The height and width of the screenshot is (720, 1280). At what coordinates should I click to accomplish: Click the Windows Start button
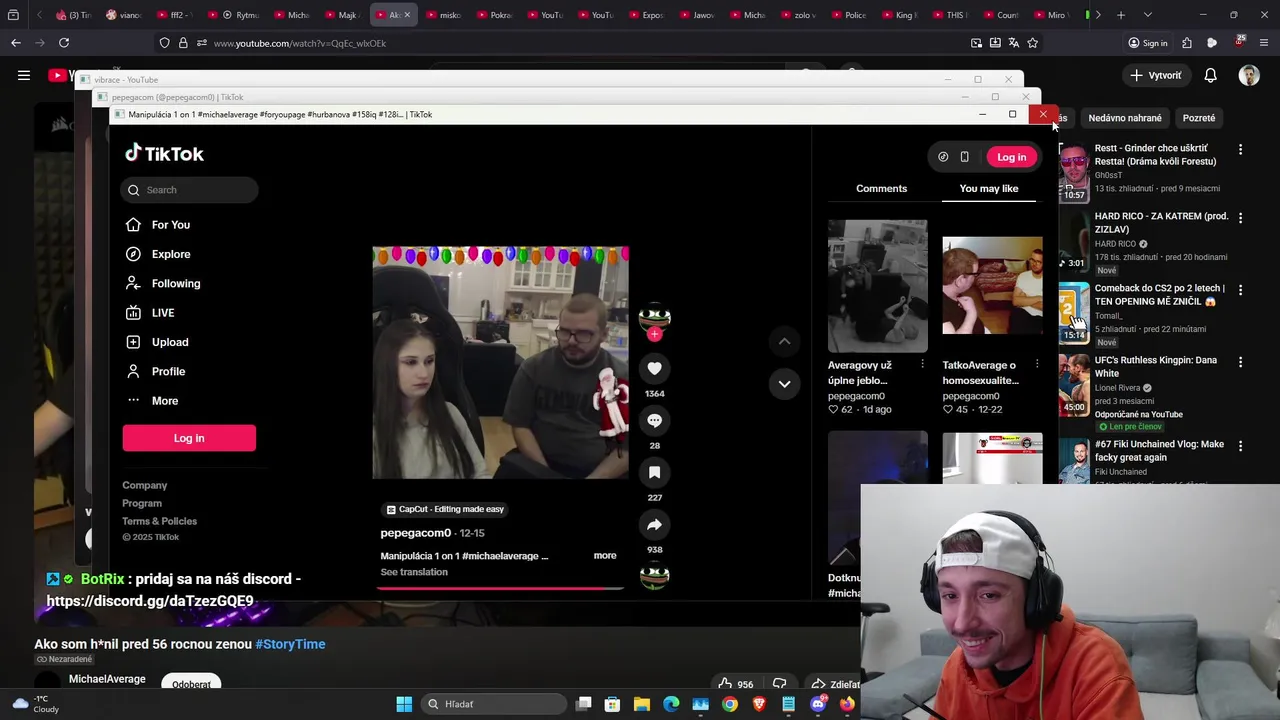404,704
